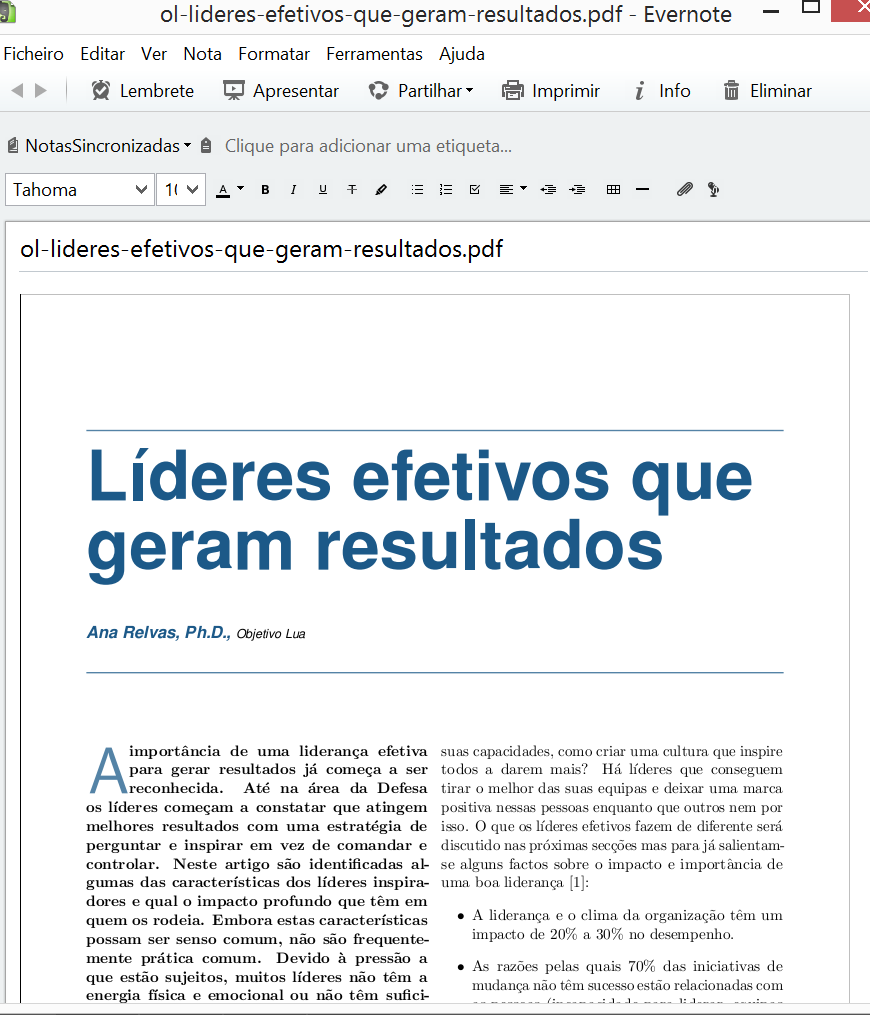870x1015 pixels.
Task: Click the font color letter A
Action: [x=223, y=190]
